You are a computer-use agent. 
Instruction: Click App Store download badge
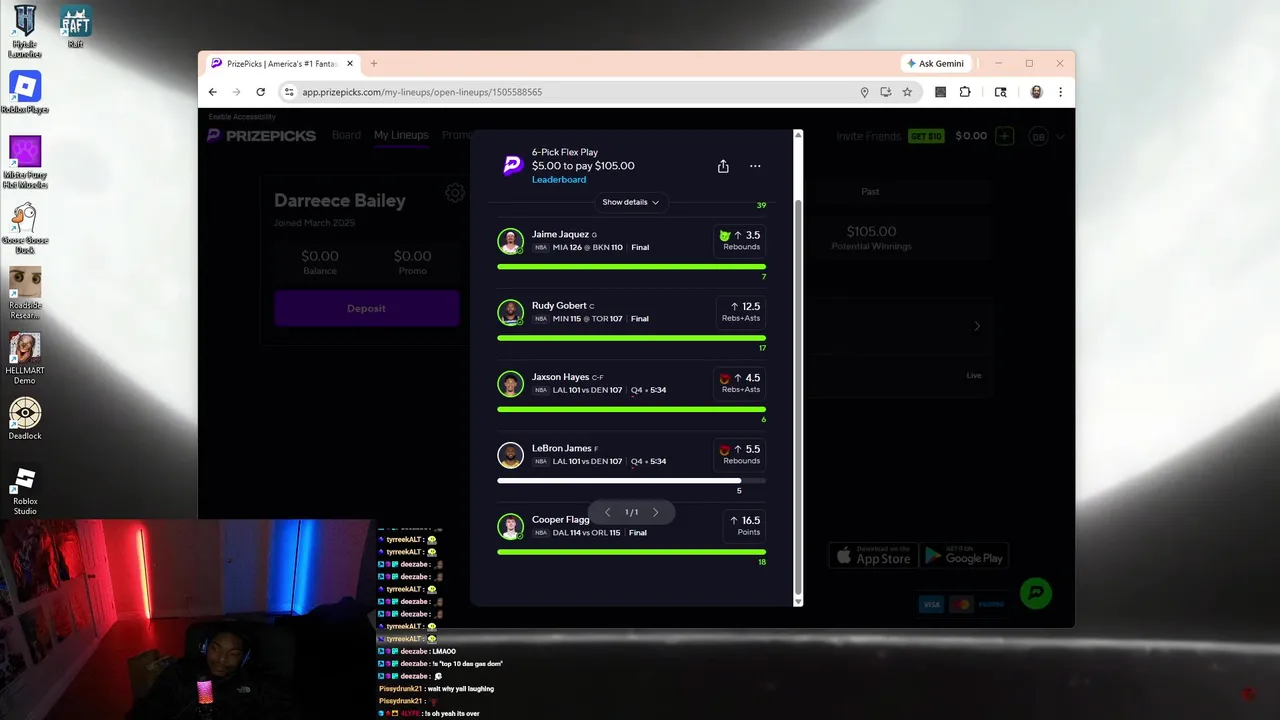[872, 555]
